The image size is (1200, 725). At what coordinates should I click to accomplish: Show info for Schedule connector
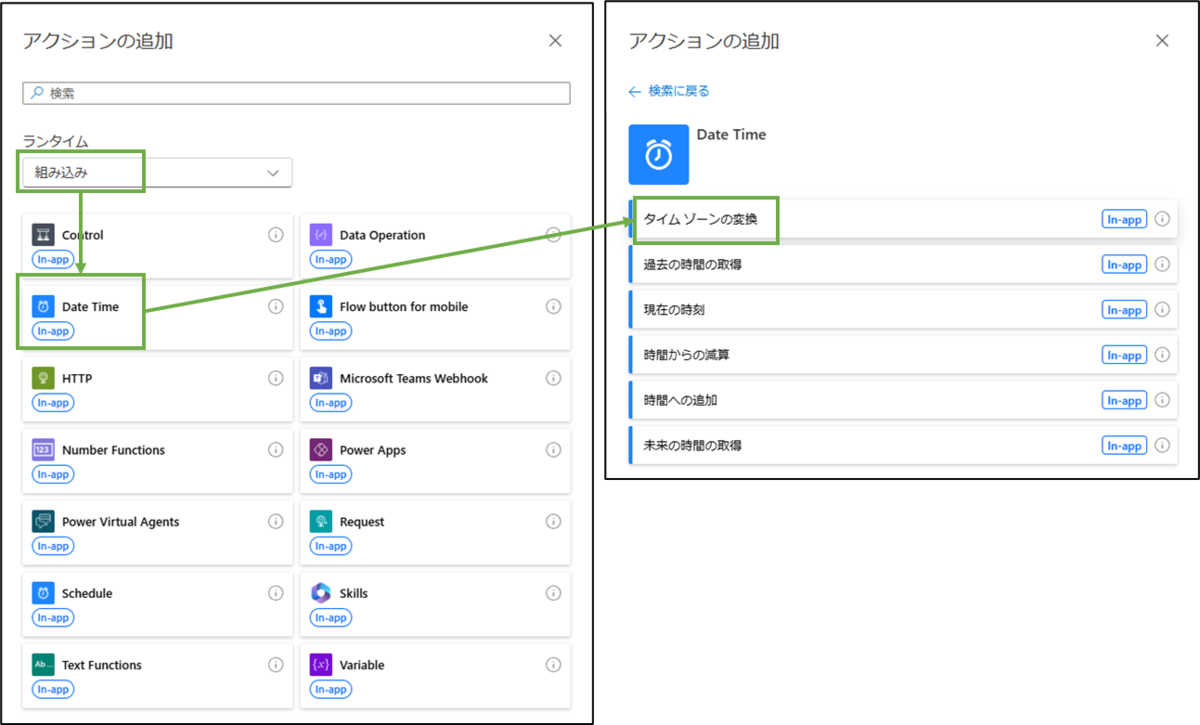click(x=276, y=593)
